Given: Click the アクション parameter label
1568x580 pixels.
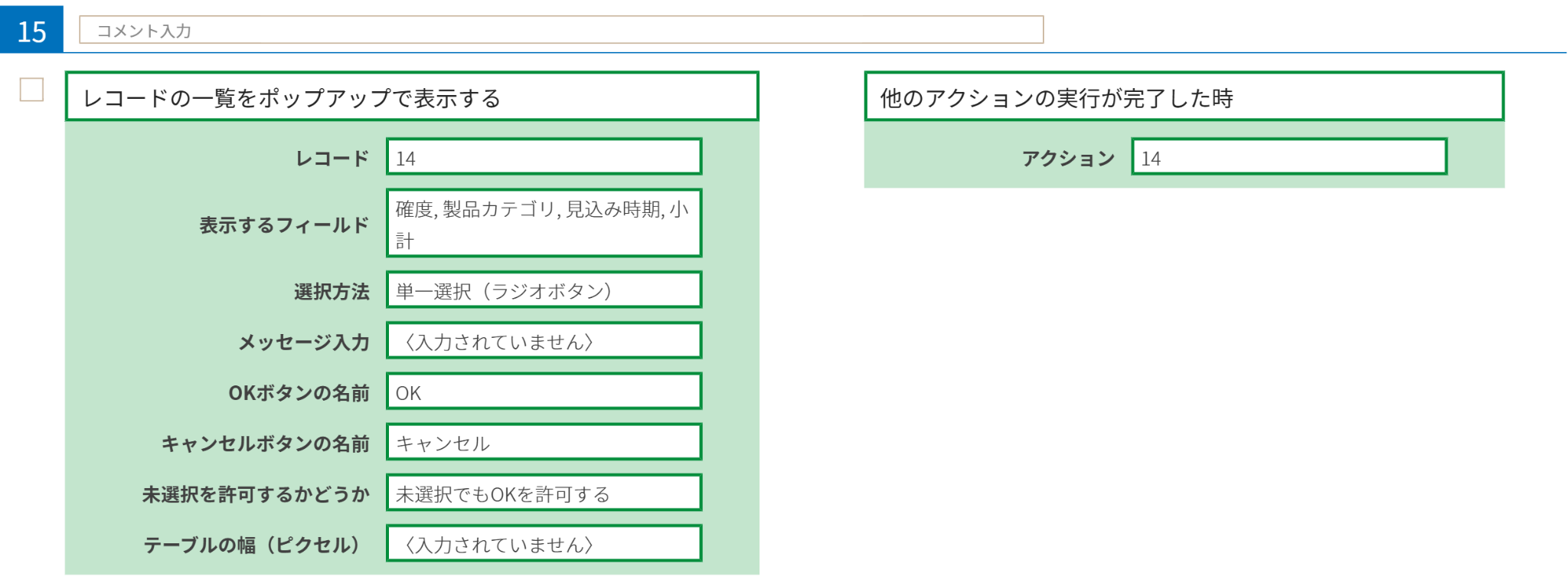Looking at the screenshot, I should [x=1068, y=159].
